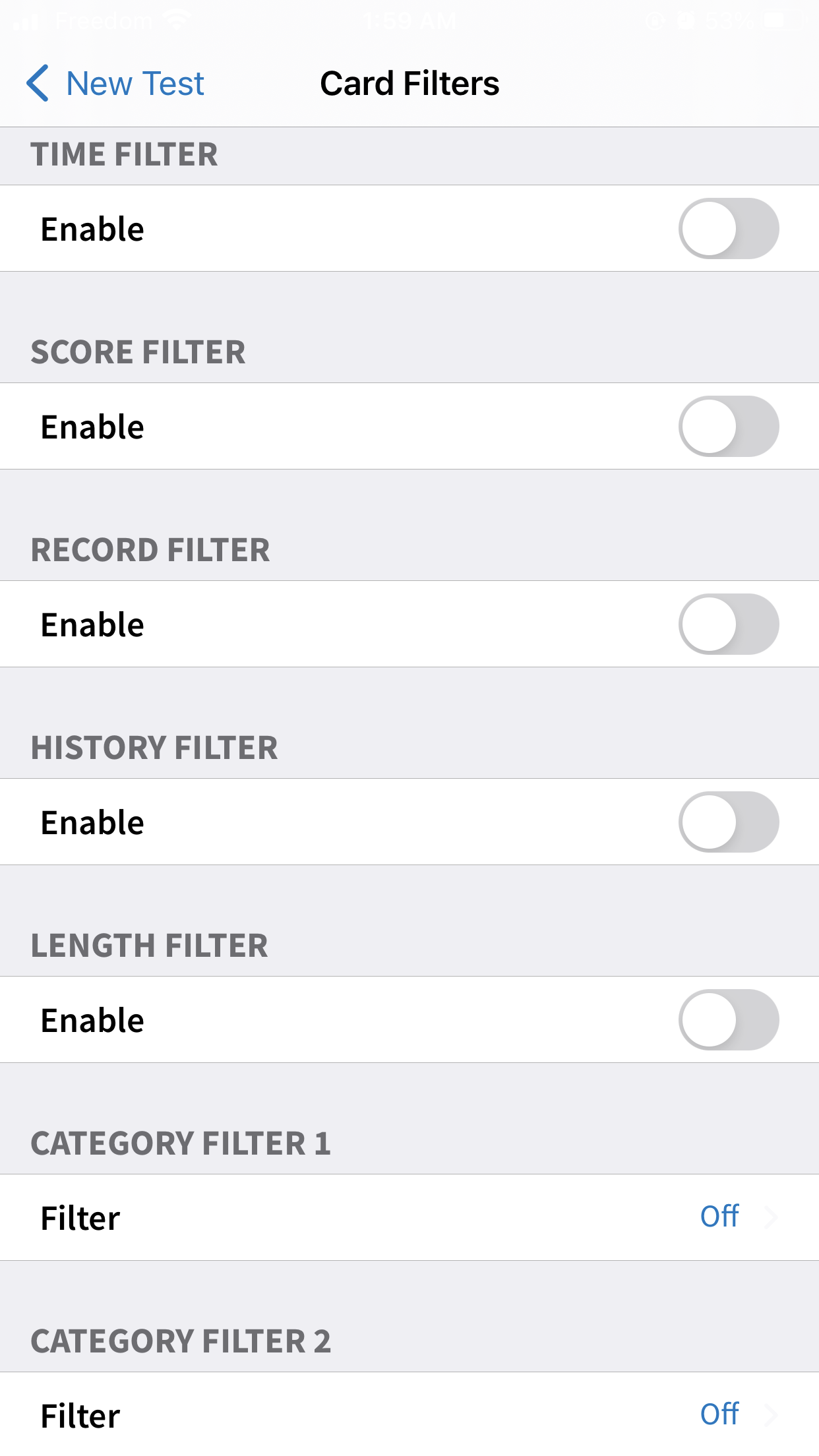This screenshot has width=819, height=1456.
Task: Tap Off value for Category Filter 2
Action: coord(719,1414)
